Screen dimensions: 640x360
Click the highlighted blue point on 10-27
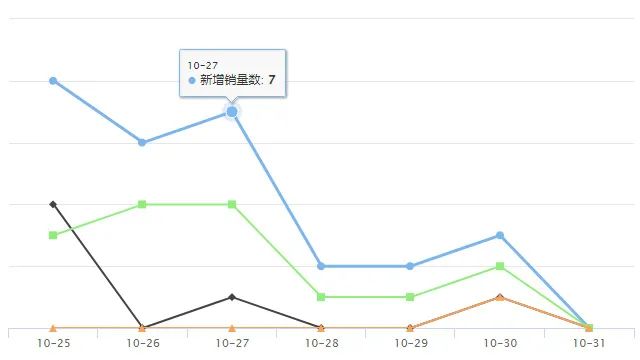[x=232, y=111]
